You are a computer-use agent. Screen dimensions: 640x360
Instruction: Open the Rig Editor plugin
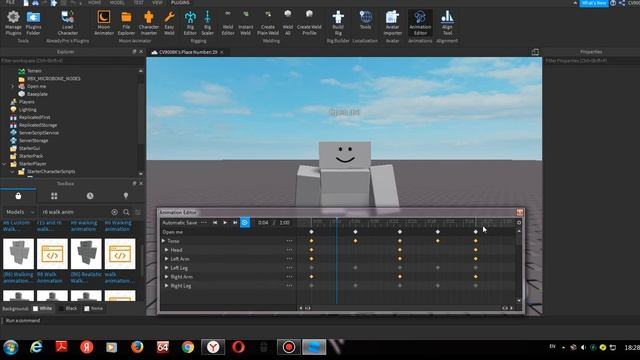point(190,23)
